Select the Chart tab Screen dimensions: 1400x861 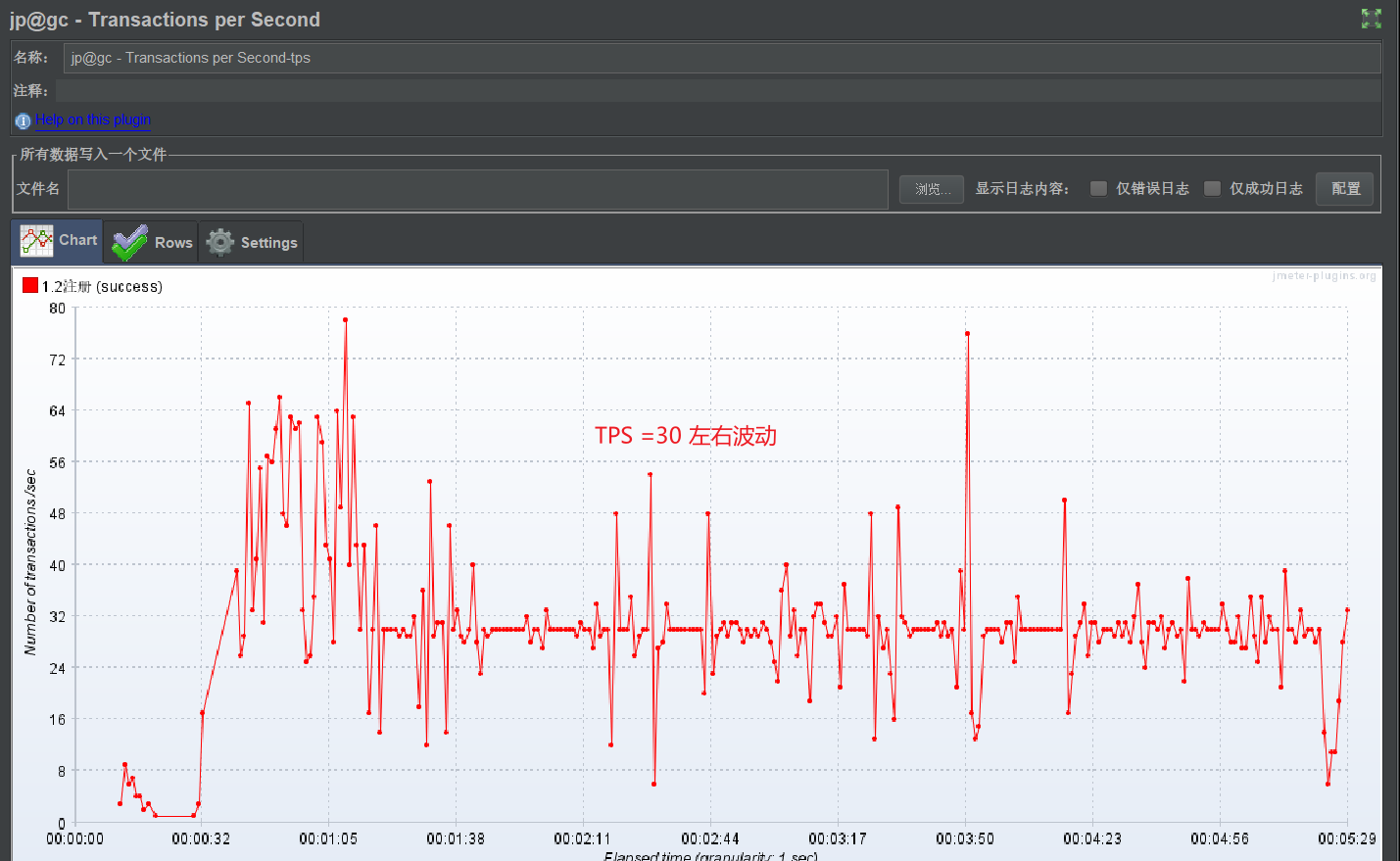coord(57,241)
